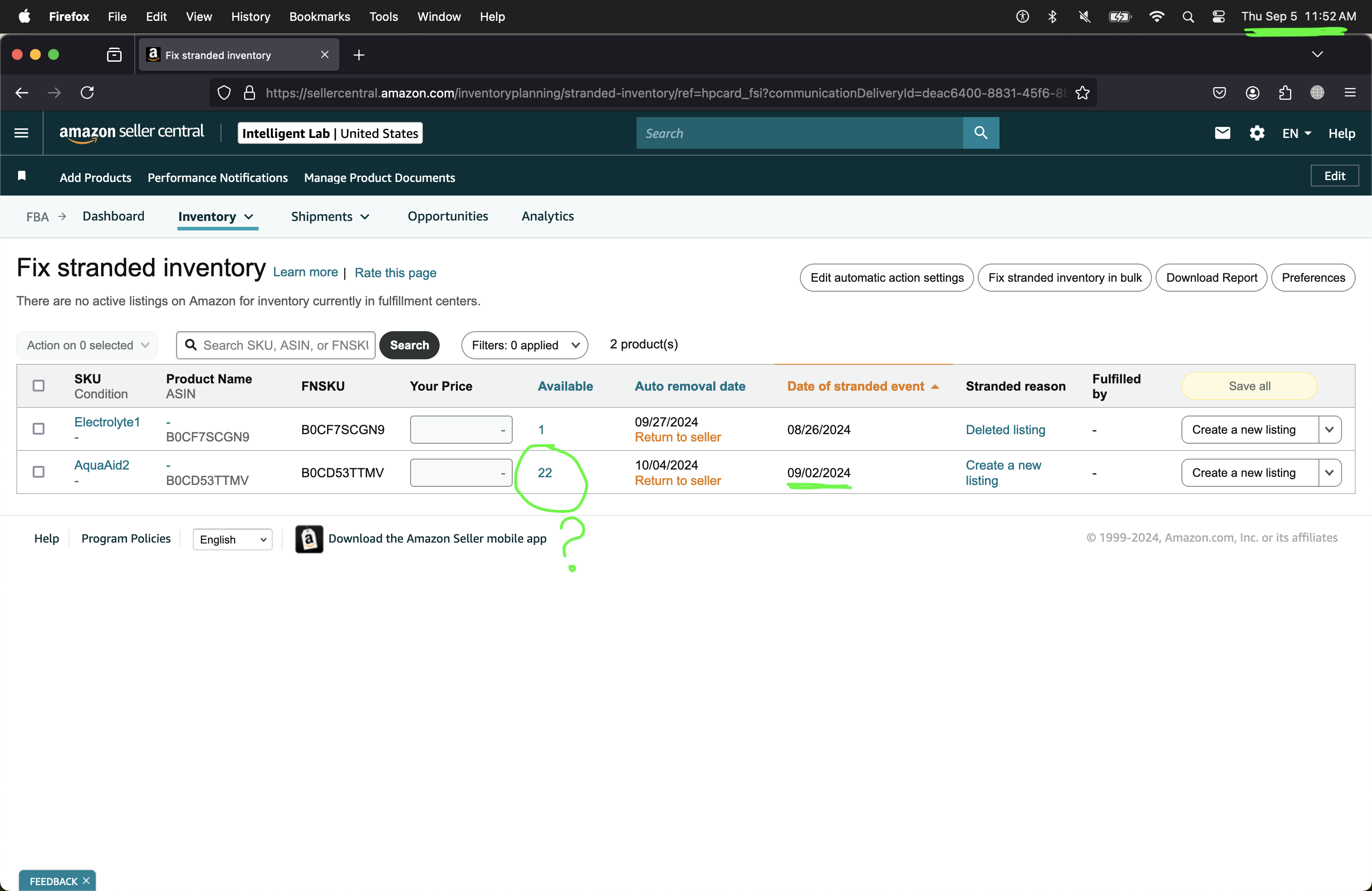Image resolution: width=1372 pixels, height=891 pixels.
Task: Click the Amazon Seller app icon in footer
Action: (x=309, y=539)
